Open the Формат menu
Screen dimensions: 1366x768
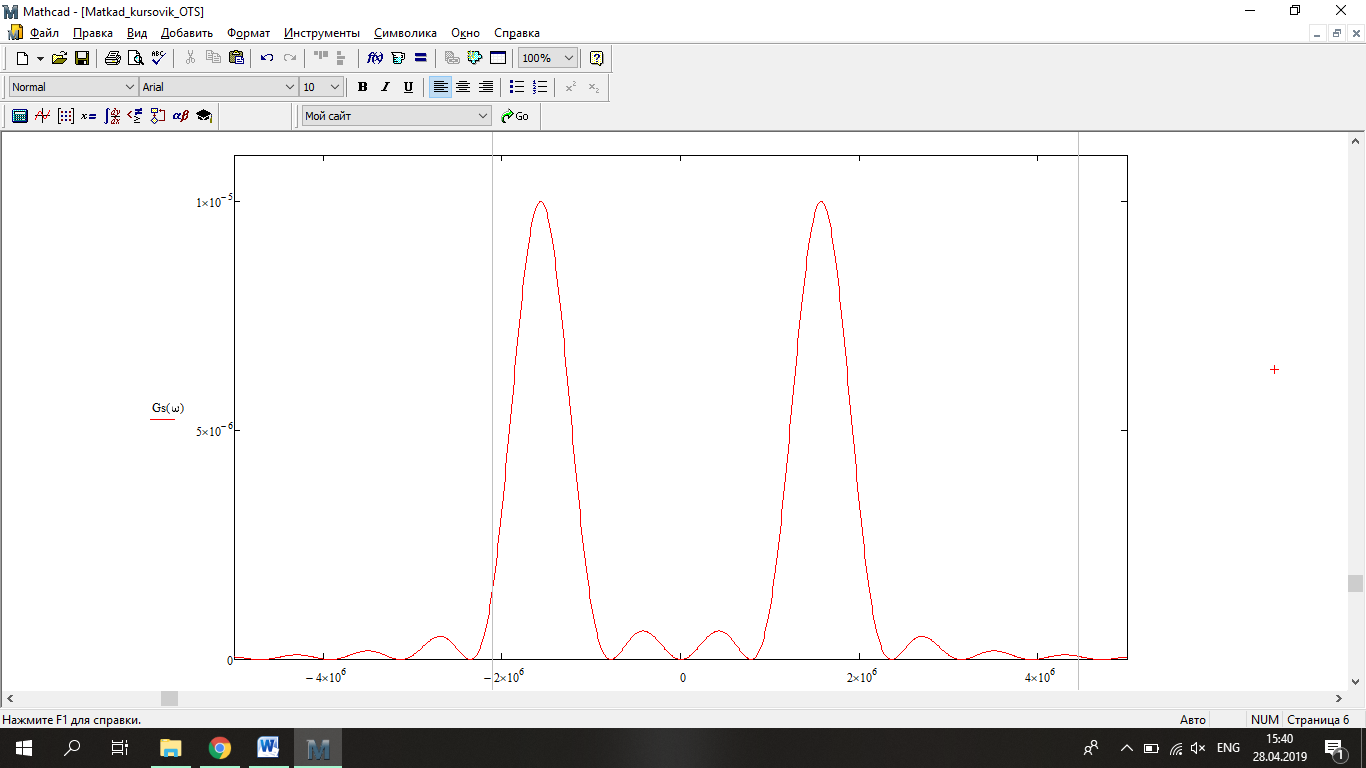click(x=248, y=33)
